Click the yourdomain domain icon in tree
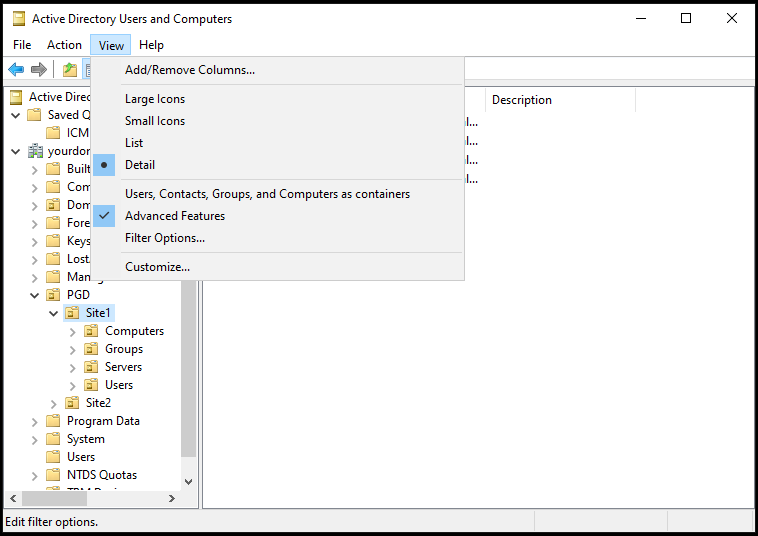 (x=35, y=151)
